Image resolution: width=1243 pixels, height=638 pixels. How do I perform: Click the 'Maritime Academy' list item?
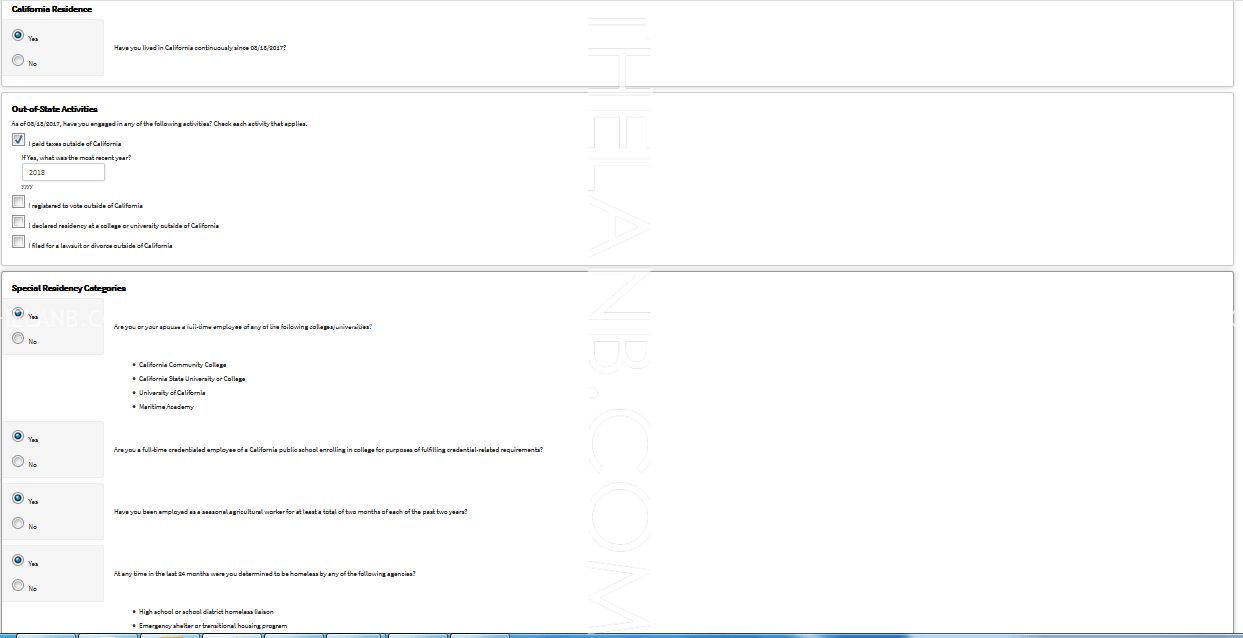point(166,407)
